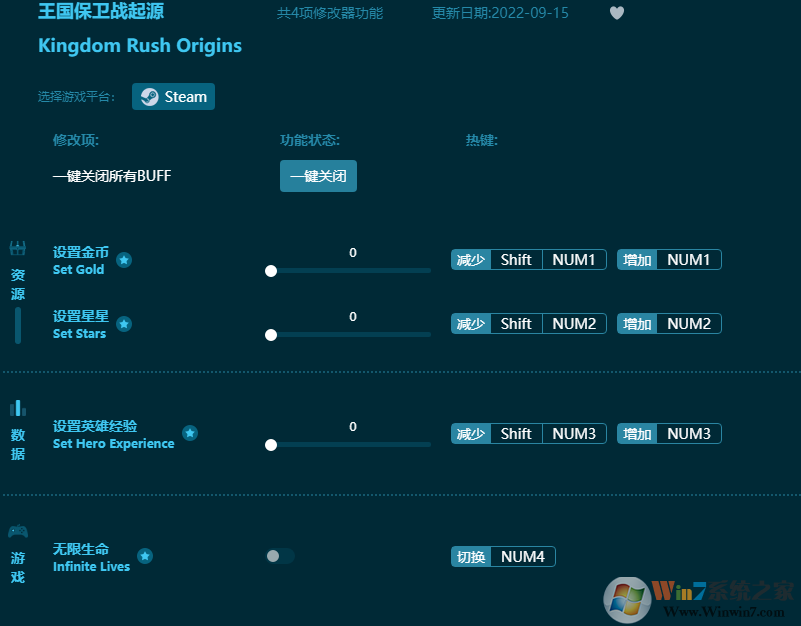Click the star icon beside Set Stars

tap(124, 324)
